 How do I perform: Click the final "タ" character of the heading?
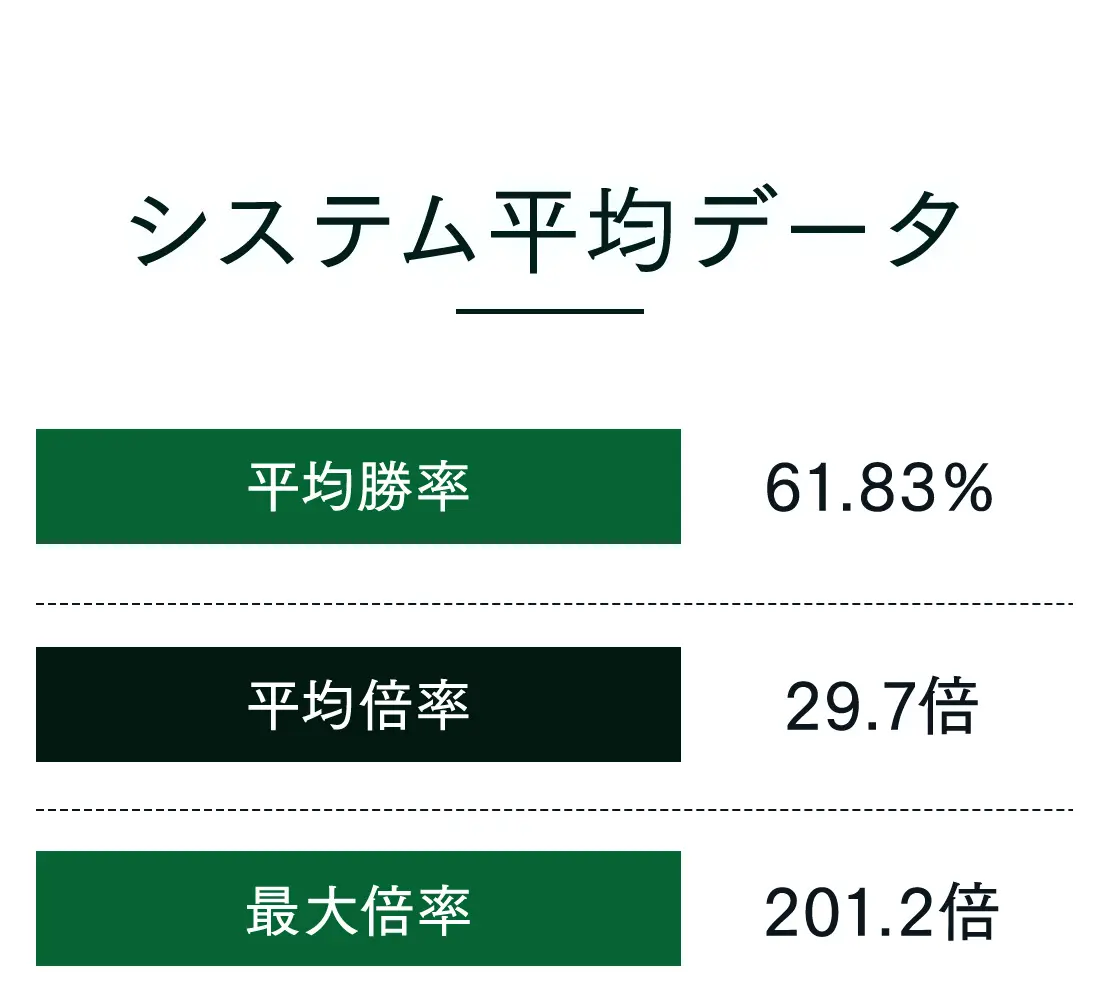[918, 230]
